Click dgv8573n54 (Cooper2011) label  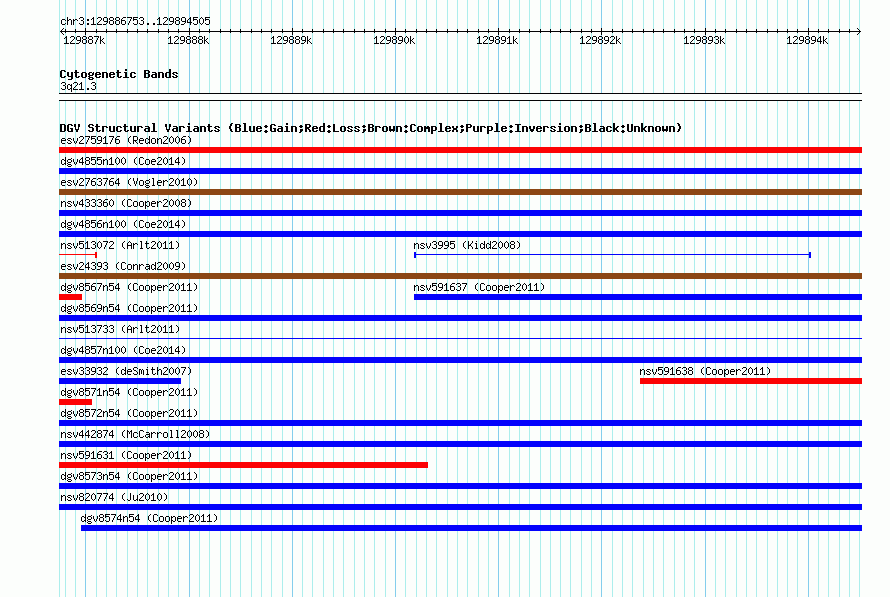(129, 476)
